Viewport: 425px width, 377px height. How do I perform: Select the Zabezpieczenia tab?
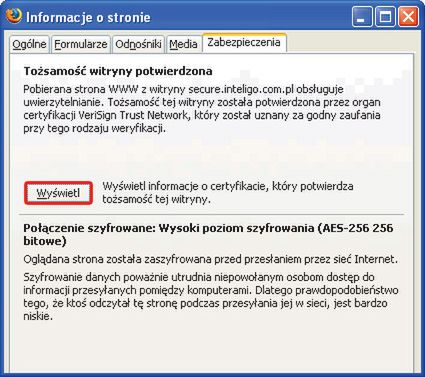[x=244, y=43]
